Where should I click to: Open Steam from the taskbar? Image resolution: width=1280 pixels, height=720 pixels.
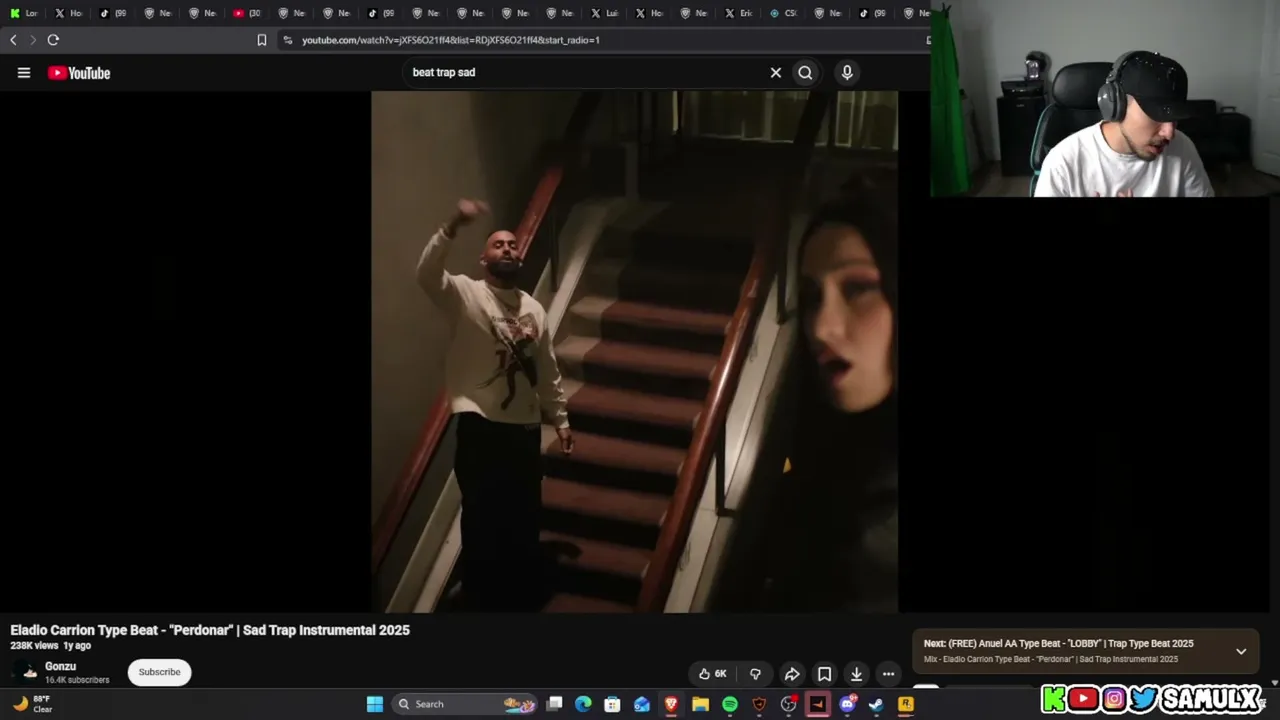876,704
